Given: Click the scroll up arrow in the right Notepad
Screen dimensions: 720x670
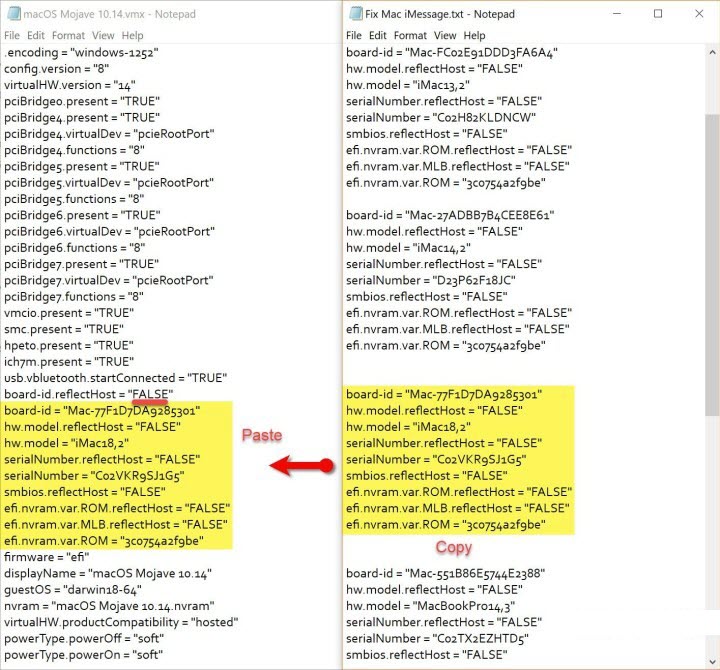Looking at the screenshot, I should [711, 52].
